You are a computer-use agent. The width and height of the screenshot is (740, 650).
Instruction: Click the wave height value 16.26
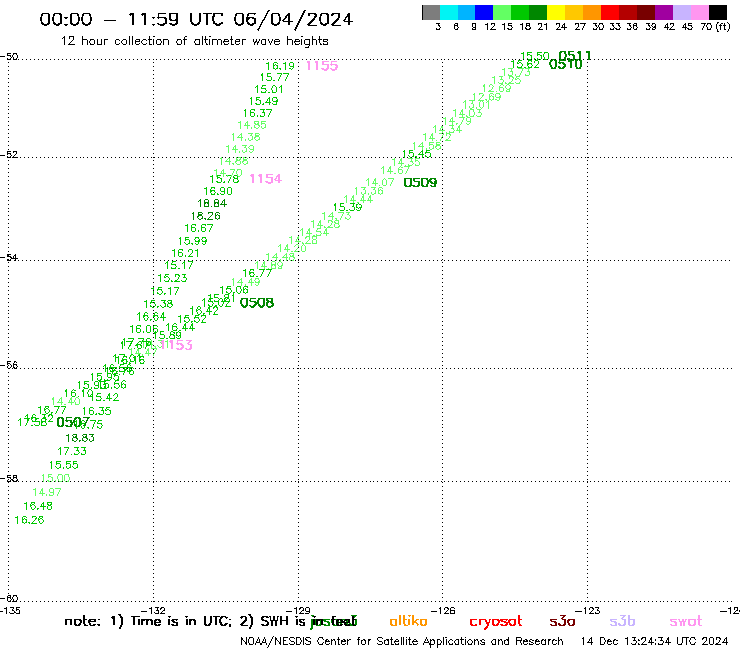click(29, 520)
